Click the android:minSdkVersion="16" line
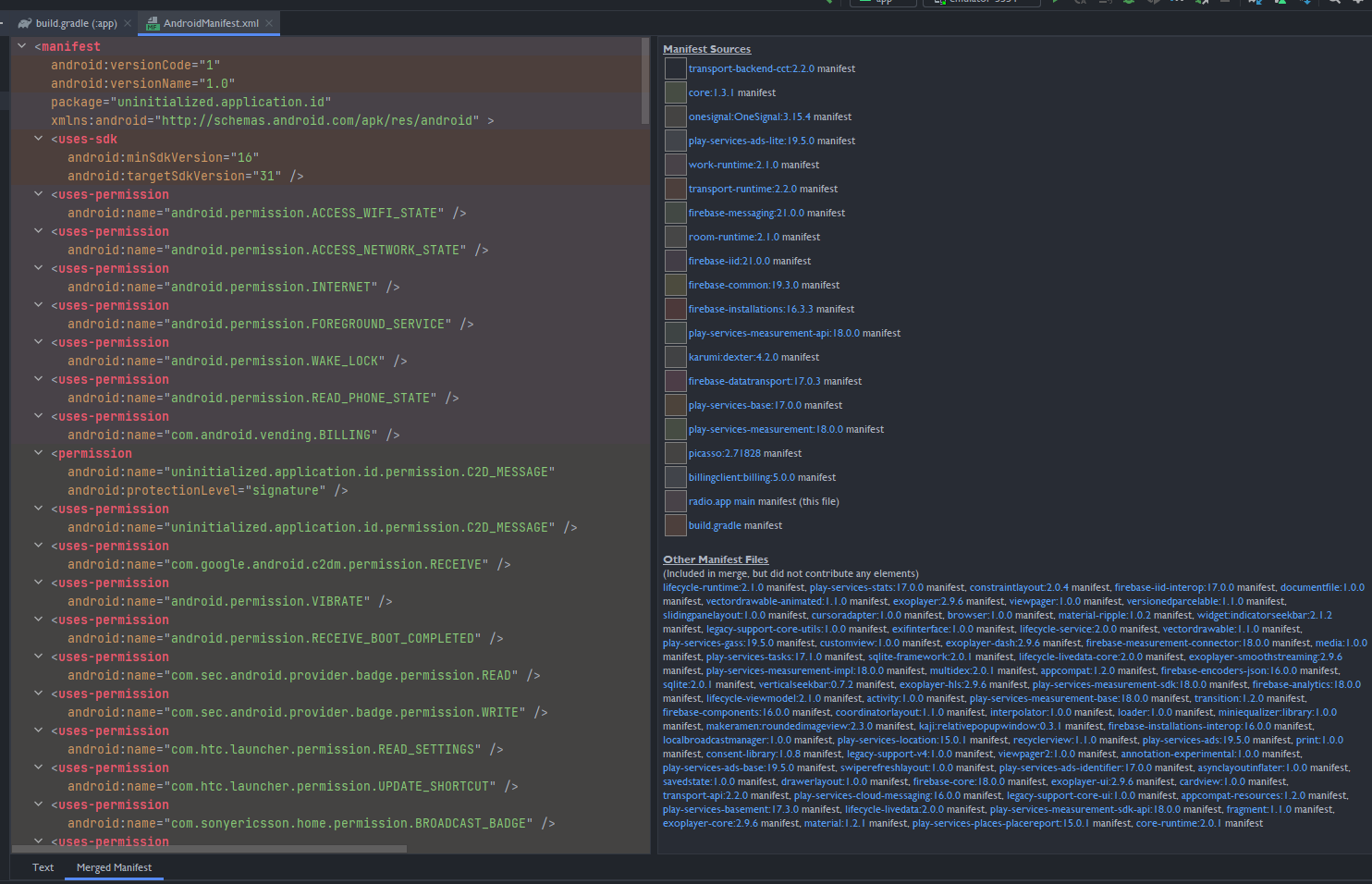1372x884 pixels. (x=164, y=157)
